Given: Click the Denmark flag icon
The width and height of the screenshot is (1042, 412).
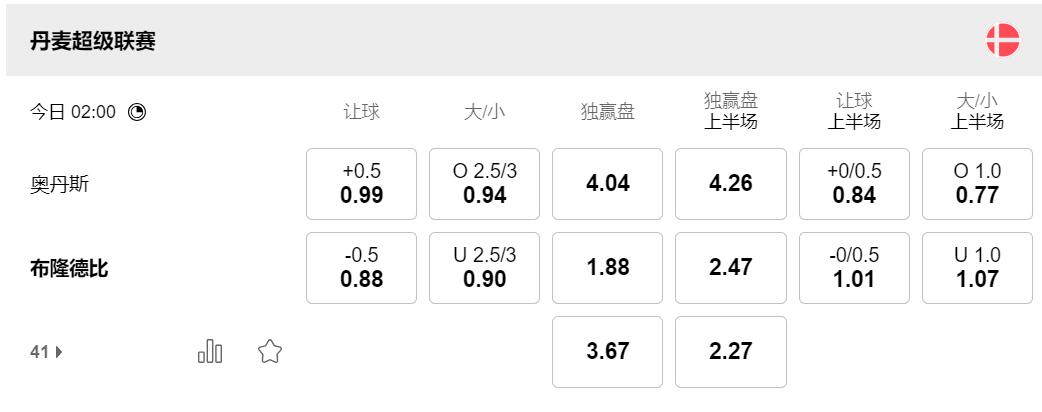Looking at the screenshot, I should point(1002,41).
